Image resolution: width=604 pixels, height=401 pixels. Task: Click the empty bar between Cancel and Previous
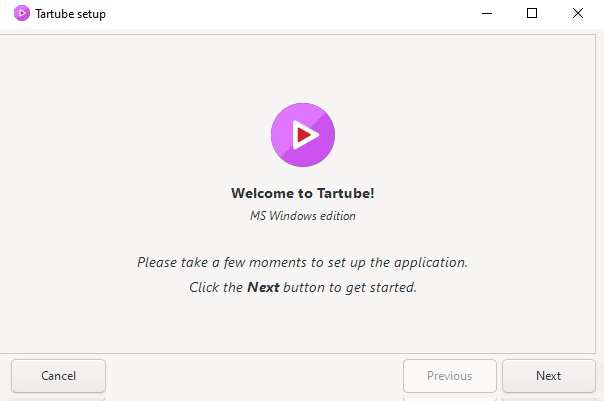[254, 376]
